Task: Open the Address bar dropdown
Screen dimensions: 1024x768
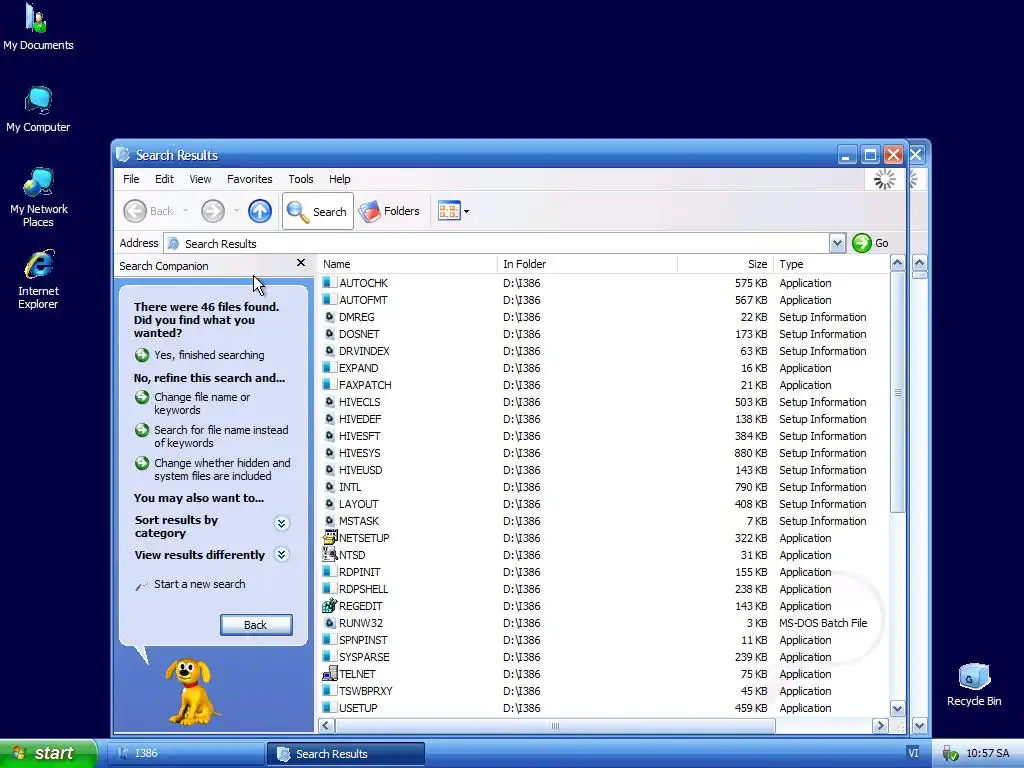Action: (x=837, y=243)
